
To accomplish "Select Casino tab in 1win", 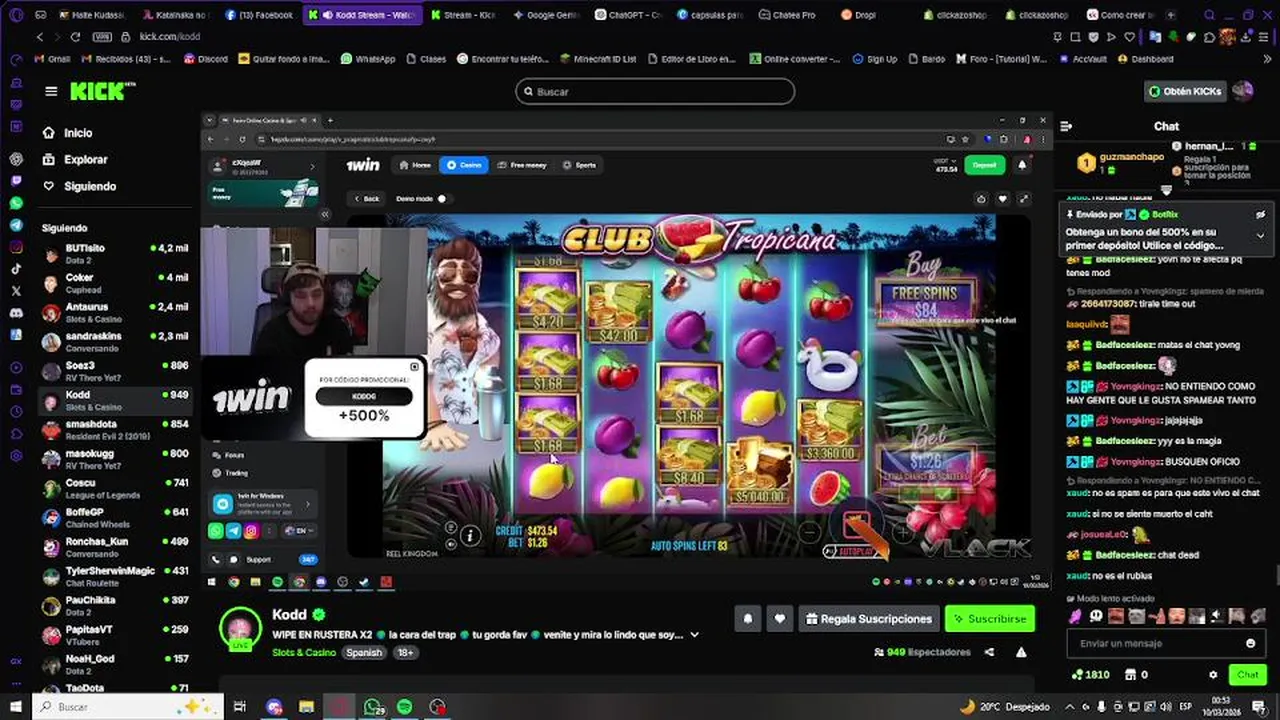I will click(464, 165).
